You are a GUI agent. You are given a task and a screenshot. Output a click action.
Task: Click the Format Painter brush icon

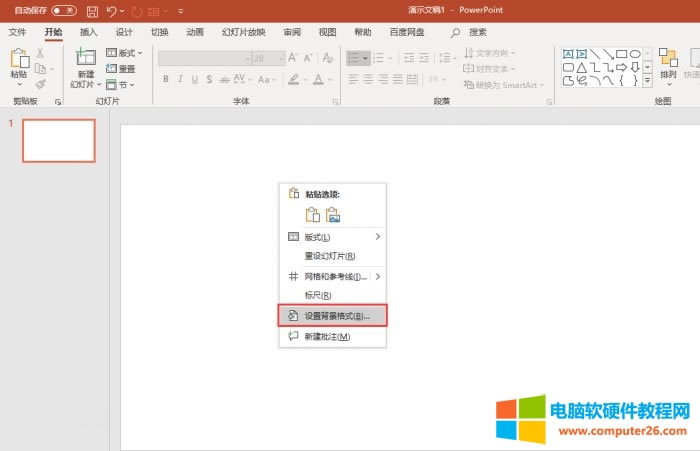41,84
